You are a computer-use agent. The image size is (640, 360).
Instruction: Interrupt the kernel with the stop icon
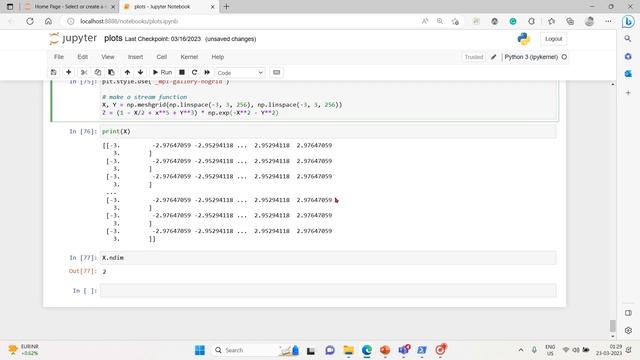[x=182, y=72]
